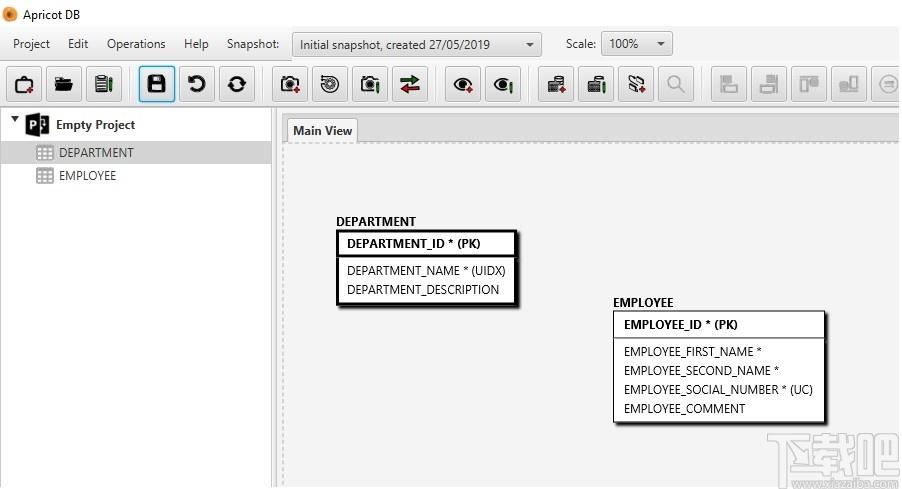Click the edit view eye pencil icon
The image size is (902, 489).
tap(503, 85)
